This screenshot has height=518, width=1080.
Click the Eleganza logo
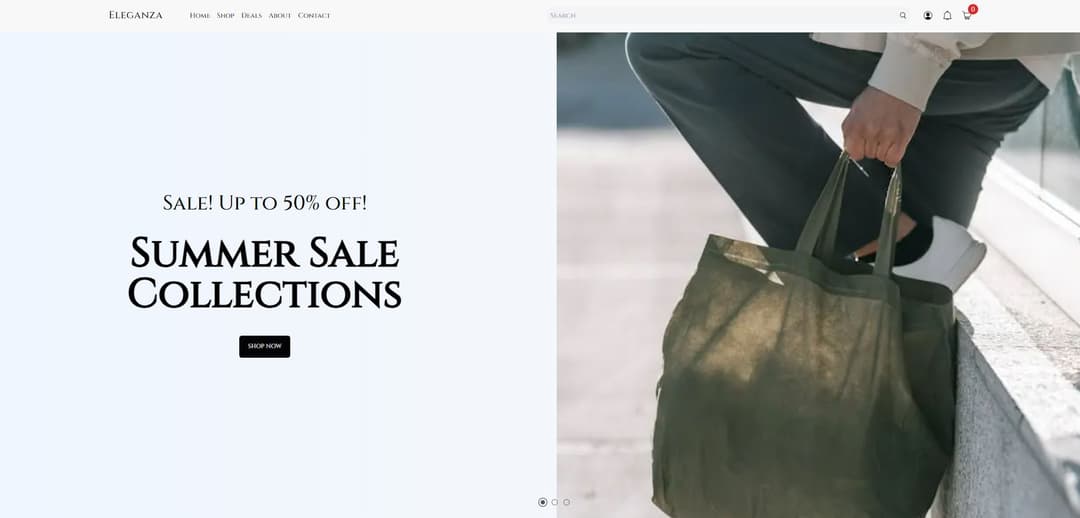click(x=136, y=15)
